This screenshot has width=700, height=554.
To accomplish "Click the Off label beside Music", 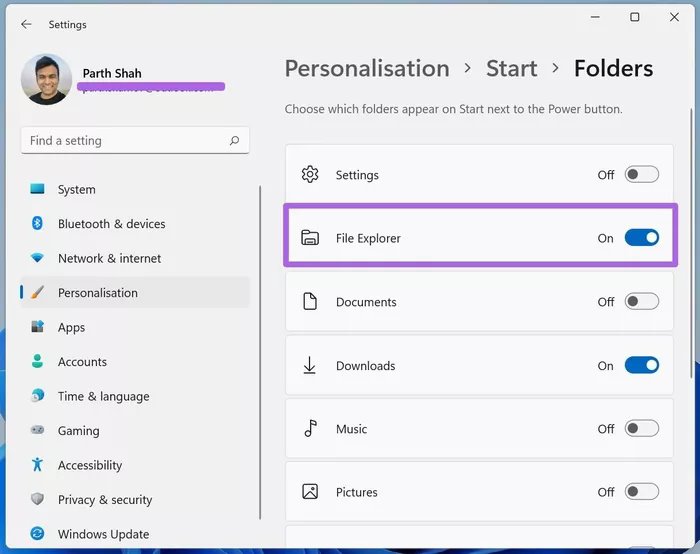I will (x=606, y=429).
